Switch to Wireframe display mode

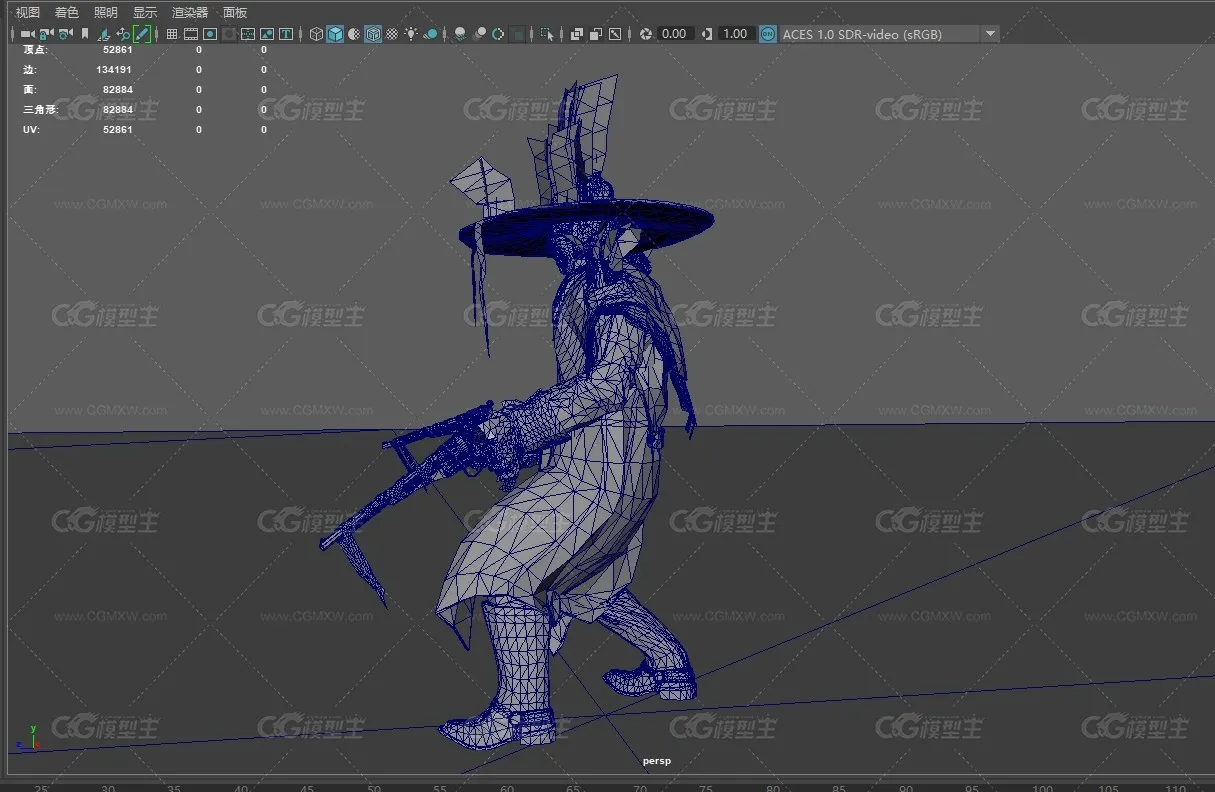tap(316, 34)
